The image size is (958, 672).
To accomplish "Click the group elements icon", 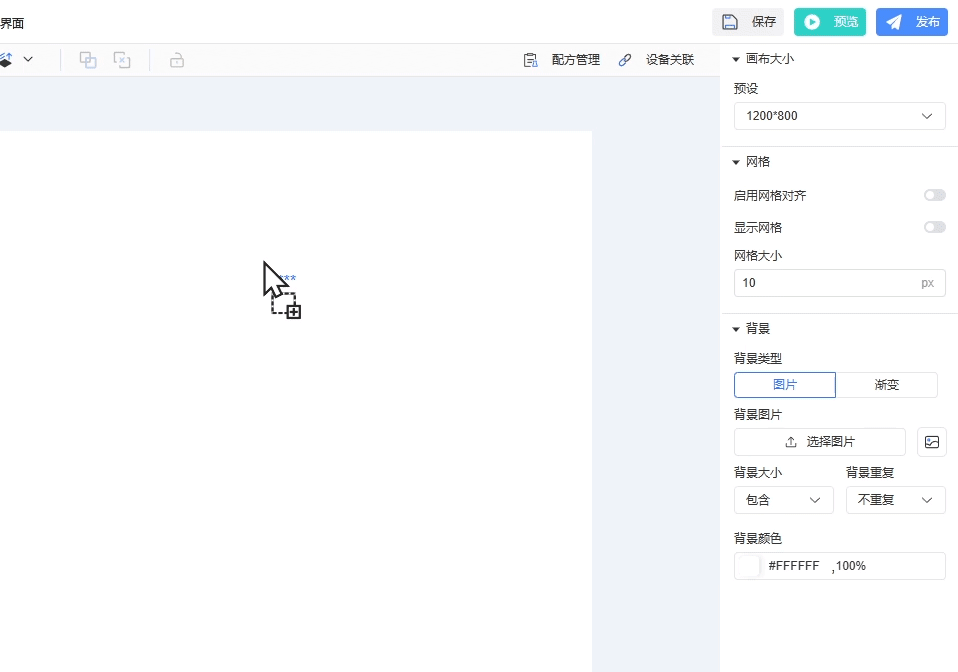I will (x=88, y=60).
